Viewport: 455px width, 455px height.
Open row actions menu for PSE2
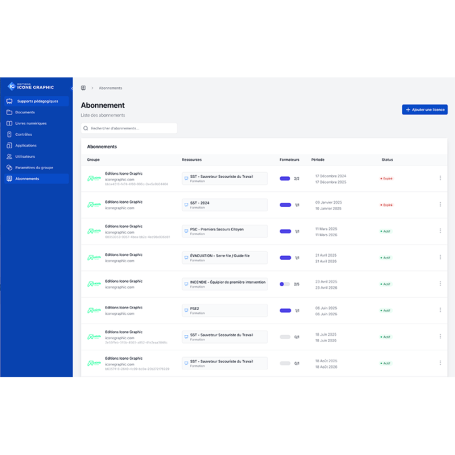pos(440,310)
